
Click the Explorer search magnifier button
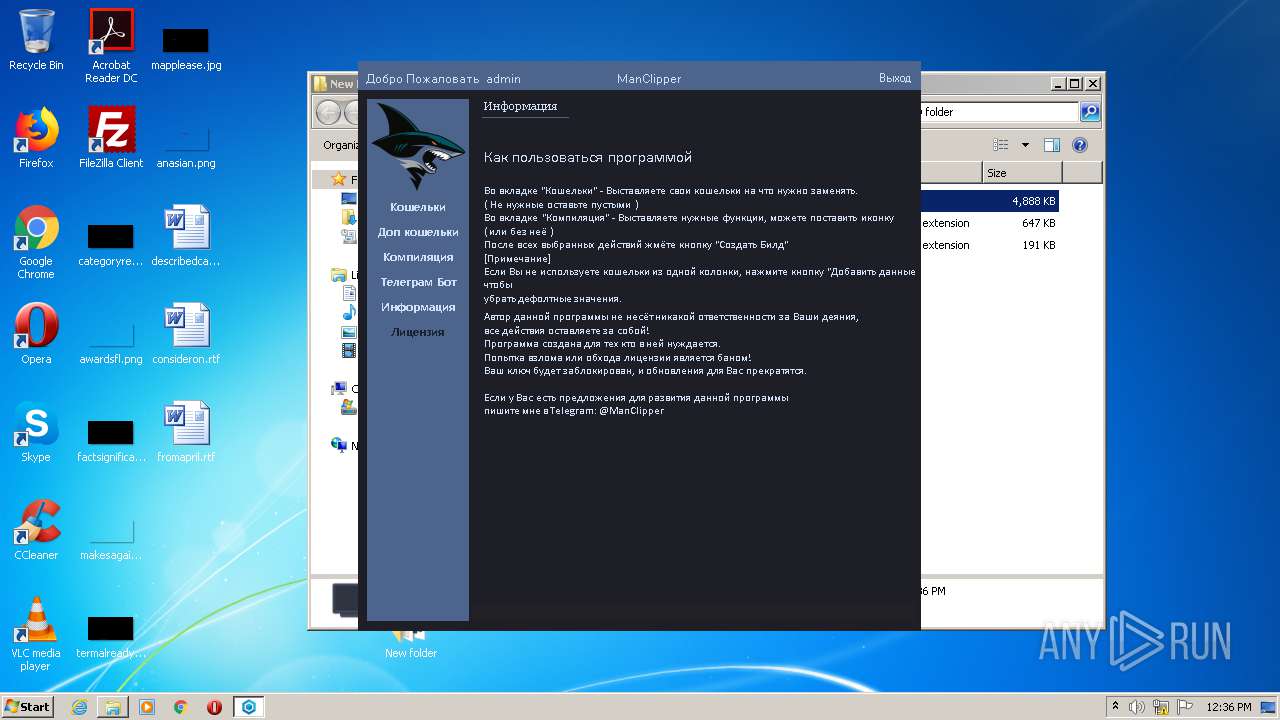pos(1090,112)
